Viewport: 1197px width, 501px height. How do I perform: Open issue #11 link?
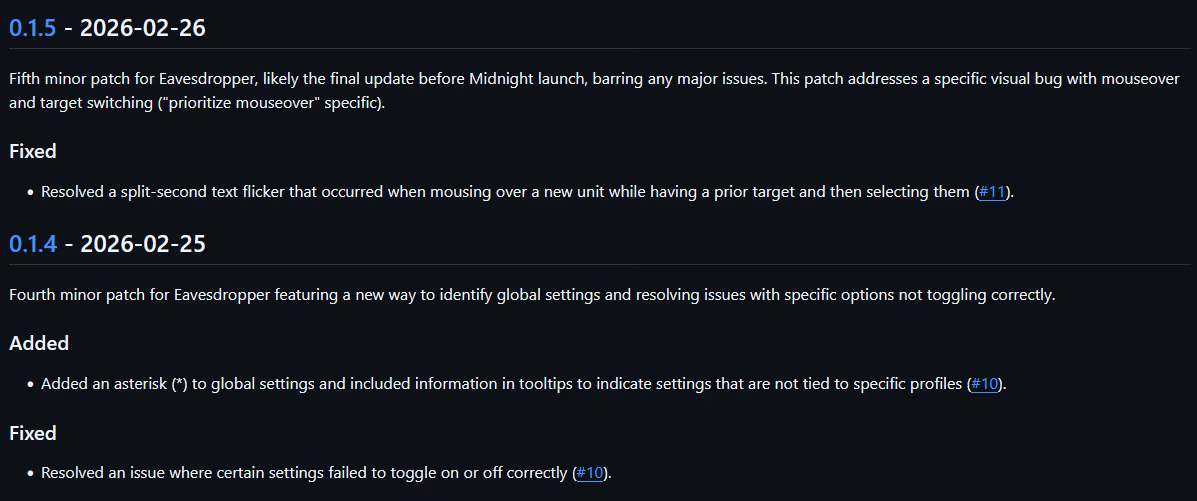993,192
